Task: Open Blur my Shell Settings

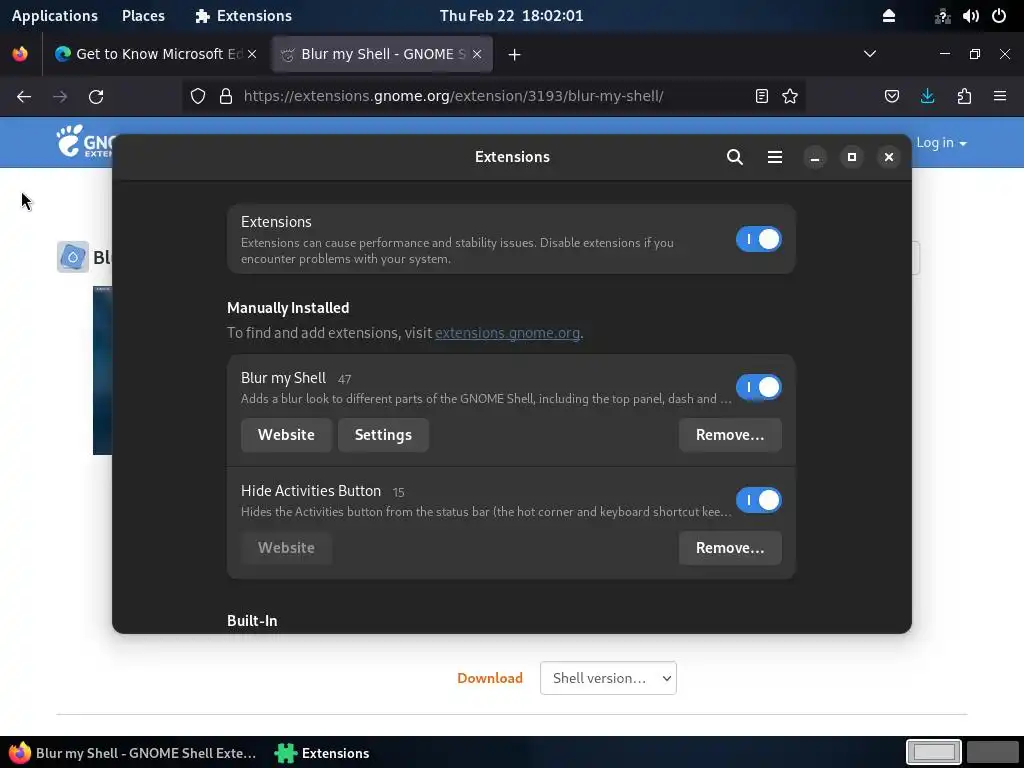Action: click(383, 435)
